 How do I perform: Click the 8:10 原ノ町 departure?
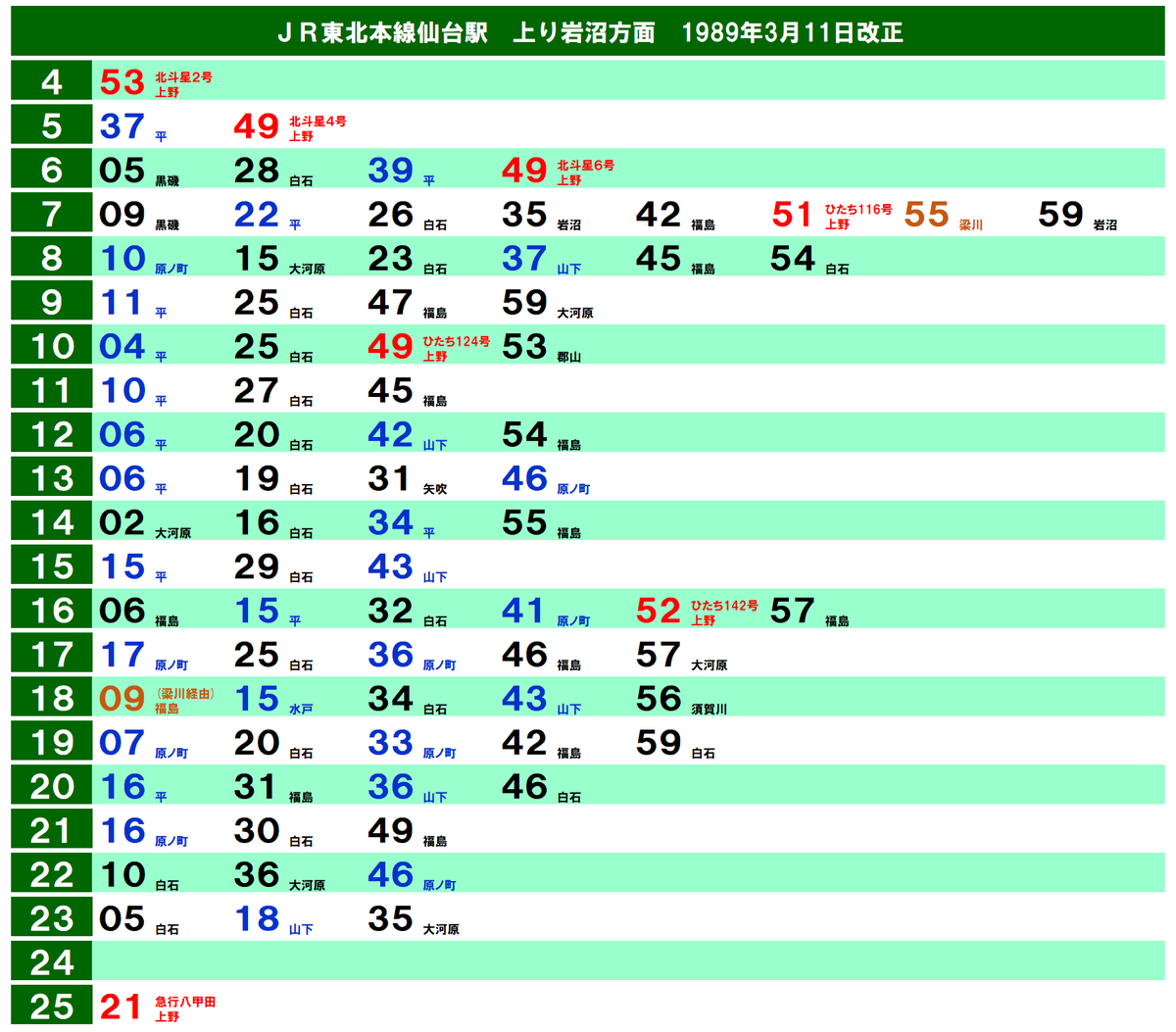click(144, 259)
